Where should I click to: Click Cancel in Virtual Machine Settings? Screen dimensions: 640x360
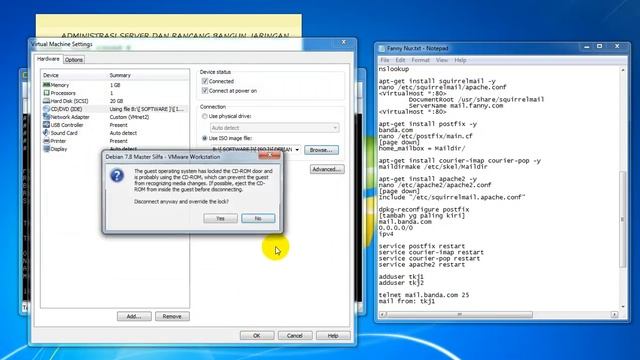coord(295,336)
